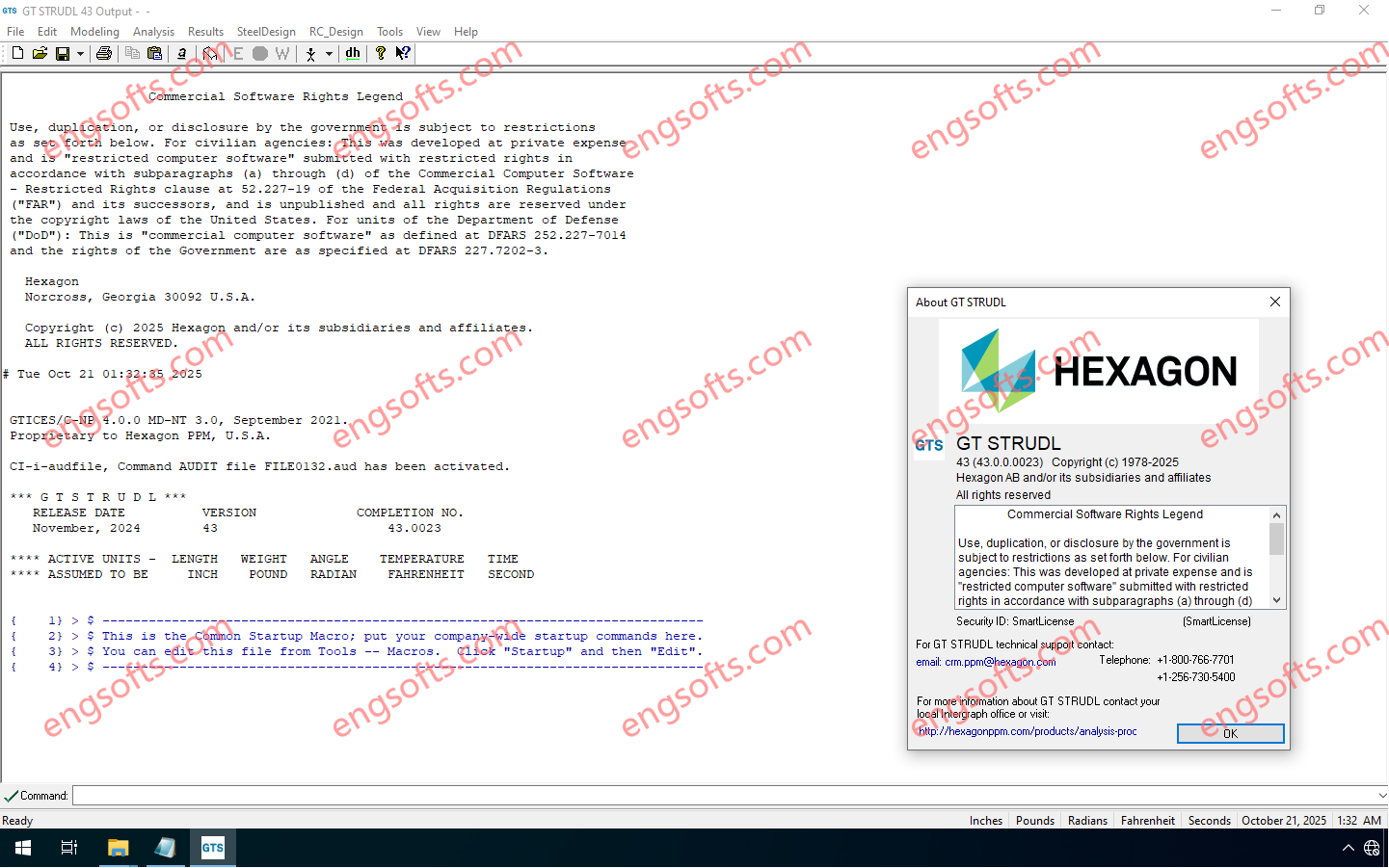Select the underlined 'a' font icon
Viewport: 1389px width, 868px height.
[181, 53]
